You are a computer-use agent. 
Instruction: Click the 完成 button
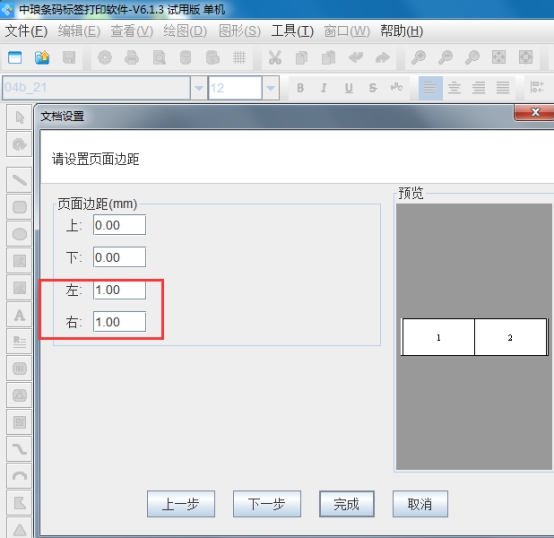347,504
